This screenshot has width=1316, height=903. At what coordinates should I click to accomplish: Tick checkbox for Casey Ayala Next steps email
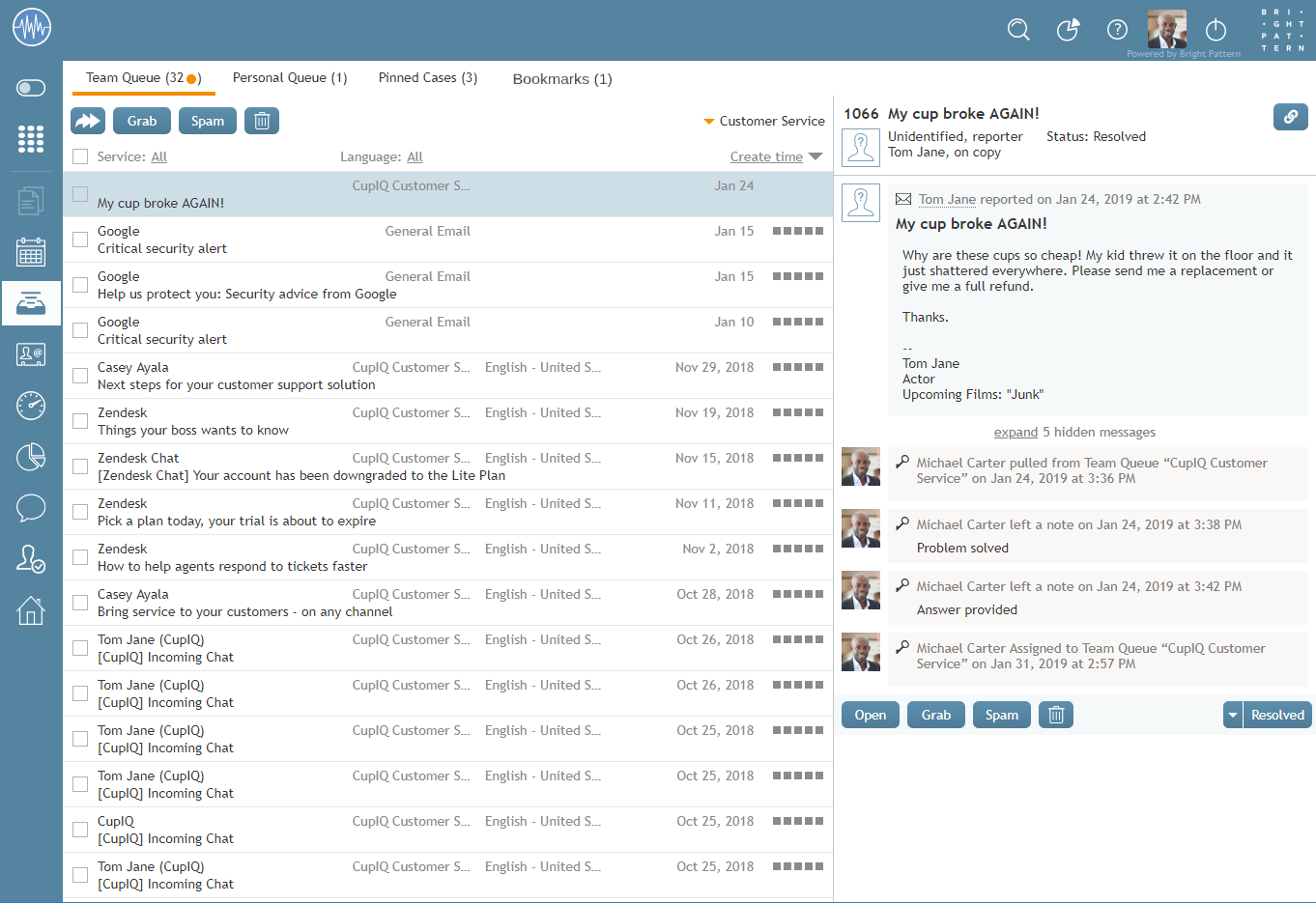[80, 376]
